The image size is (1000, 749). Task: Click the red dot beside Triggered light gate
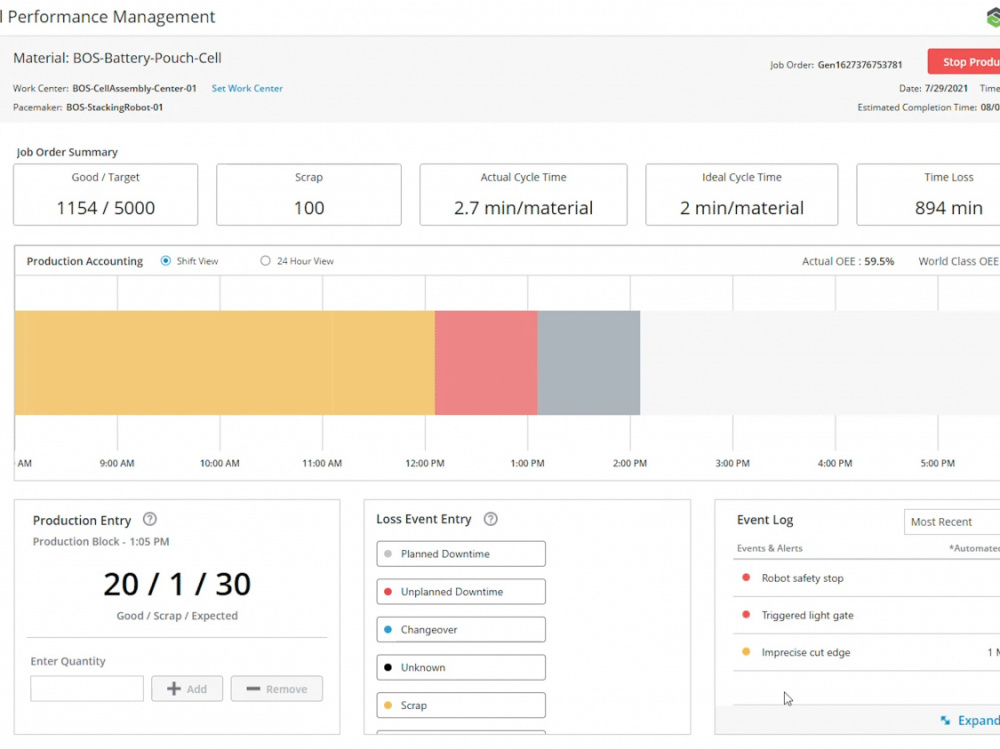[746, 614]
